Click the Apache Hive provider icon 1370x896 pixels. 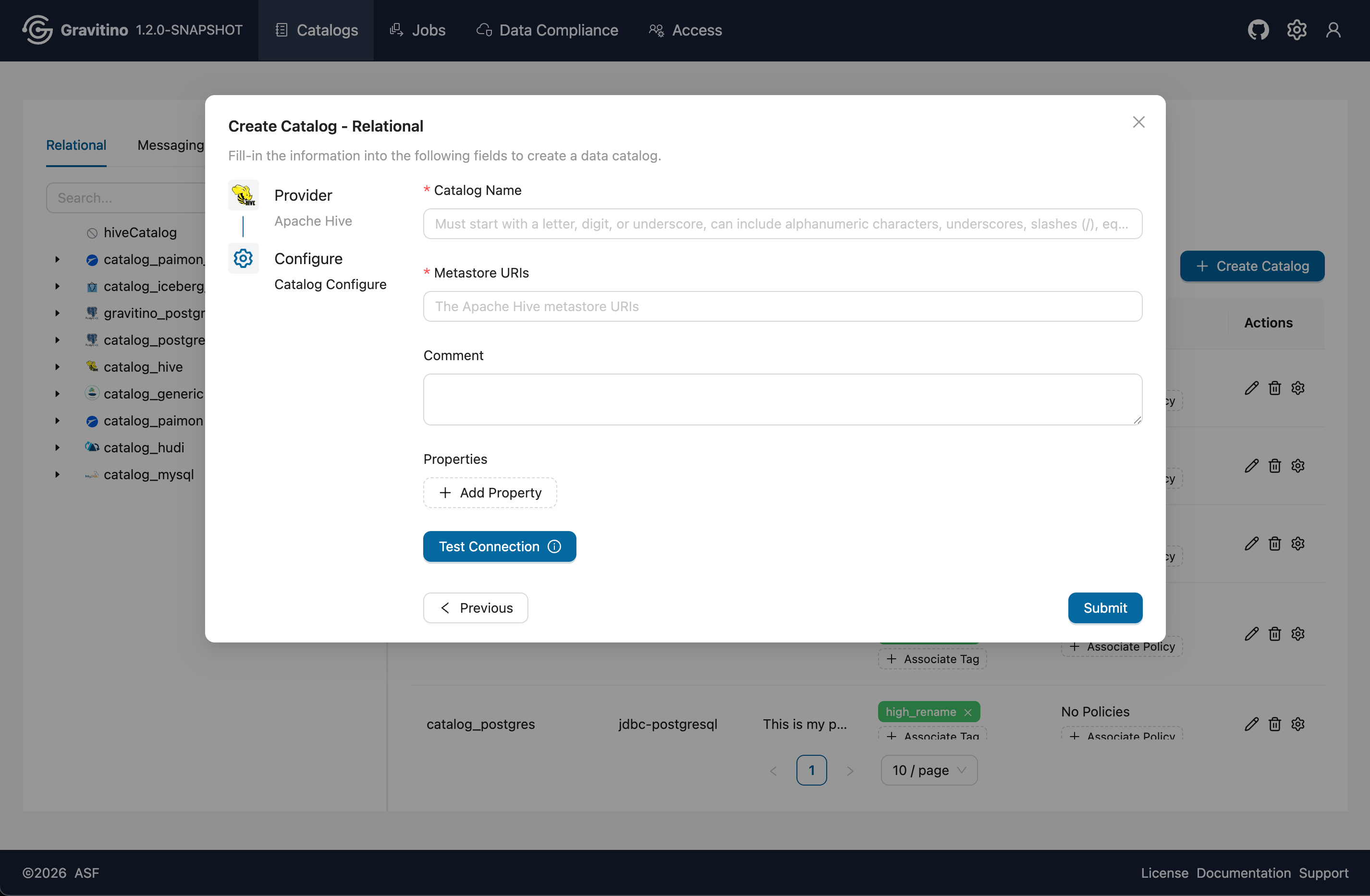pos(243,195)
